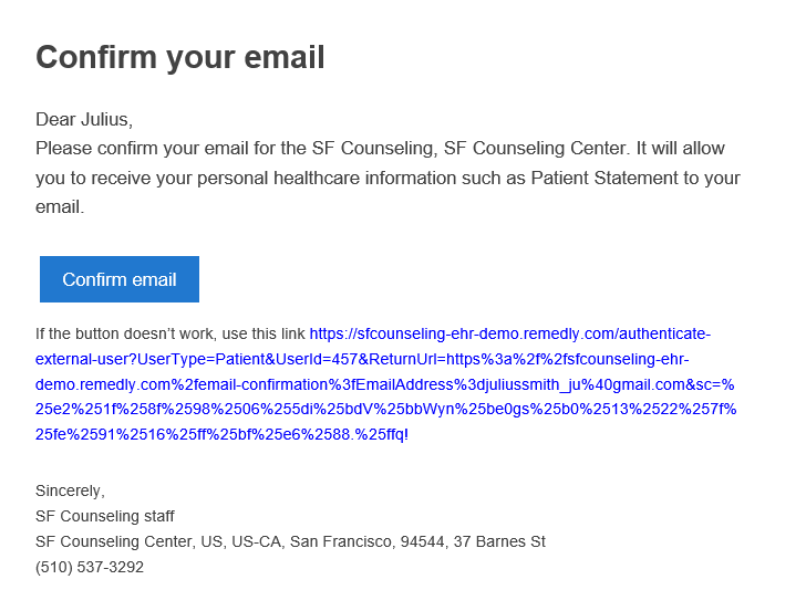Screen dimensions: 794x613
Task: Click the paragraph's final word 'email.'
Action: point(60,207)
